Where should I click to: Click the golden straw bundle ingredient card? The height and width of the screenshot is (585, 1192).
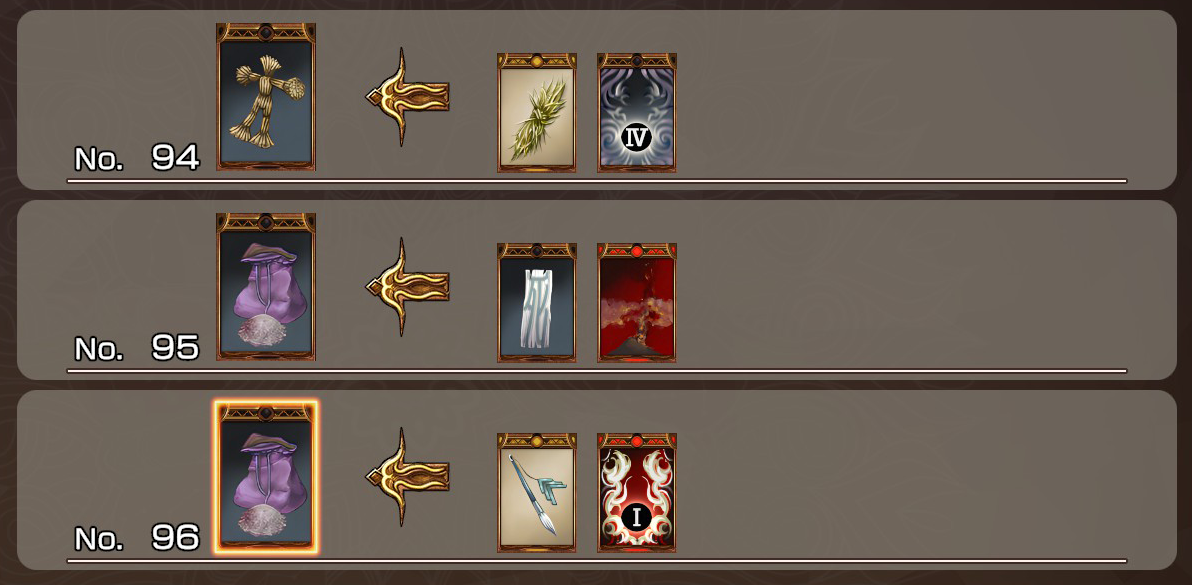pyautogui.click(x=537, y=112)
